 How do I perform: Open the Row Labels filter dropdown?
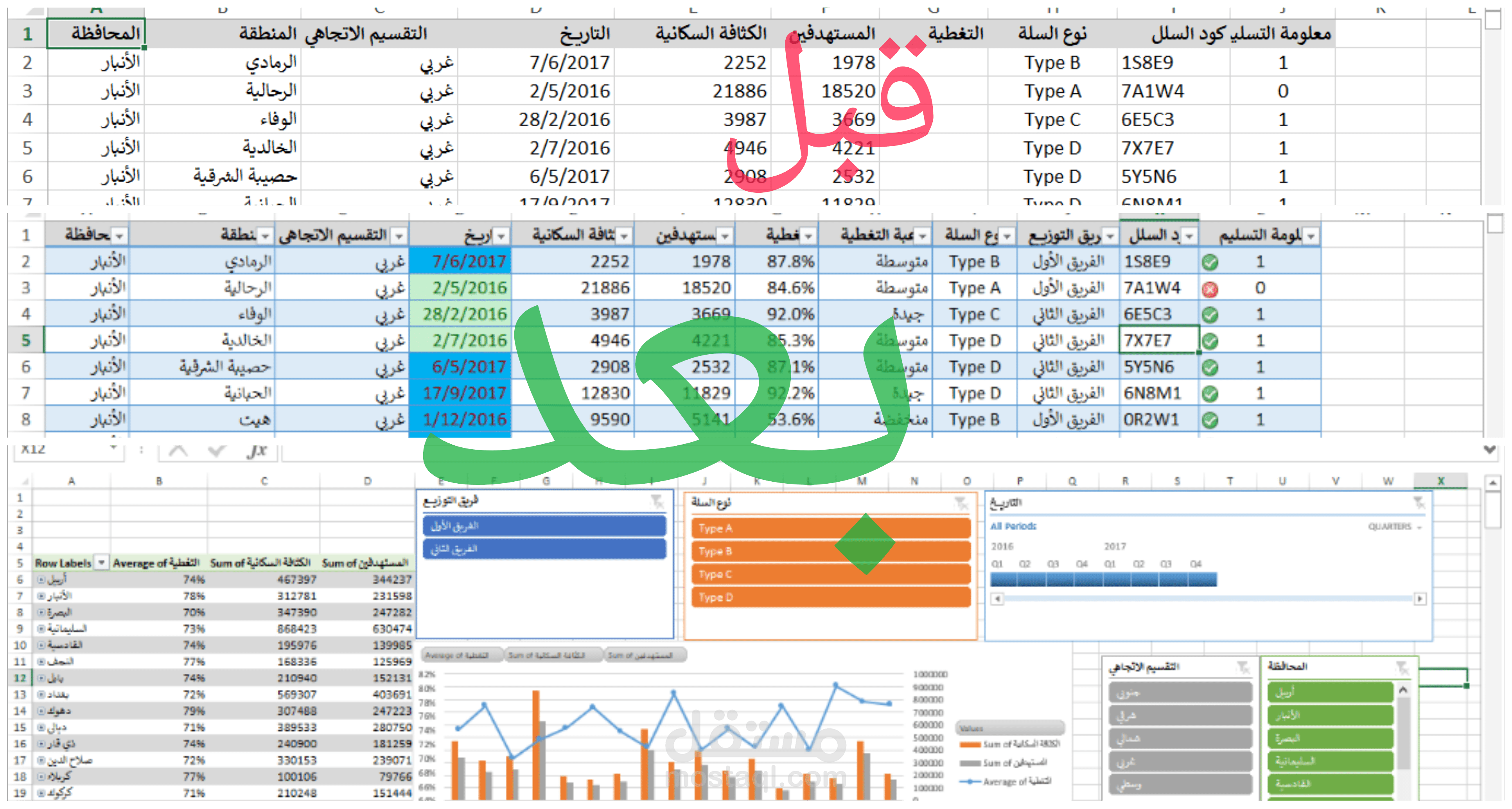tap(102, 563)
